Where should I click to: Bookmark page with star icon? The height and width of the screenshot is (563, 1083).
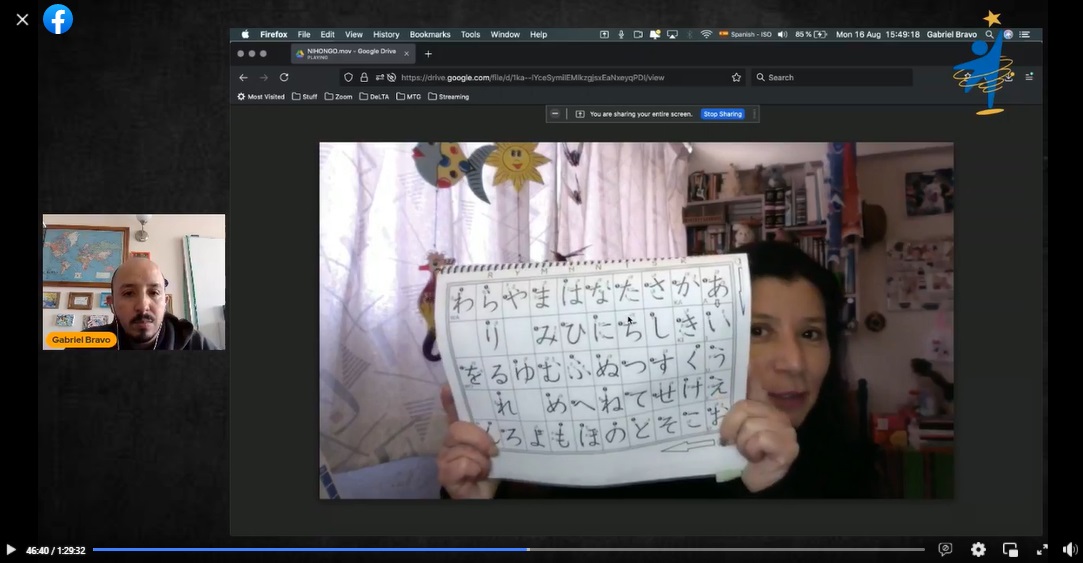click(x=737, y=77)
